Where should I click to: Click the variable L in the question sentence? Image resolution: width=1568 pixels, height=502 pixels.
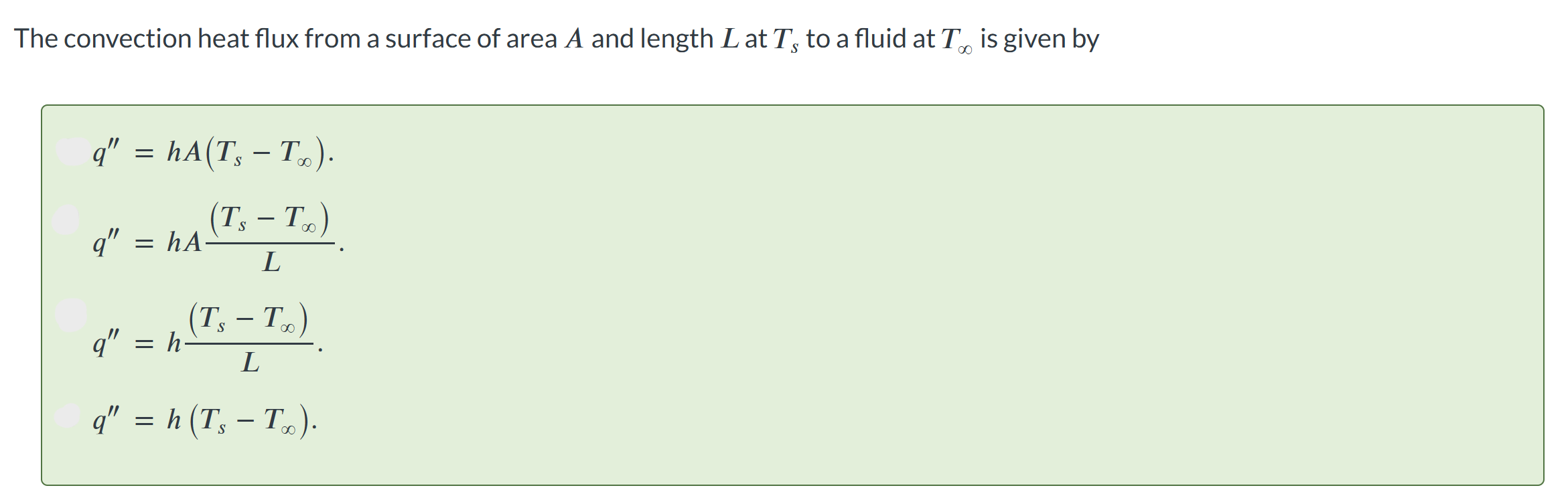click(x=729, y=39)
